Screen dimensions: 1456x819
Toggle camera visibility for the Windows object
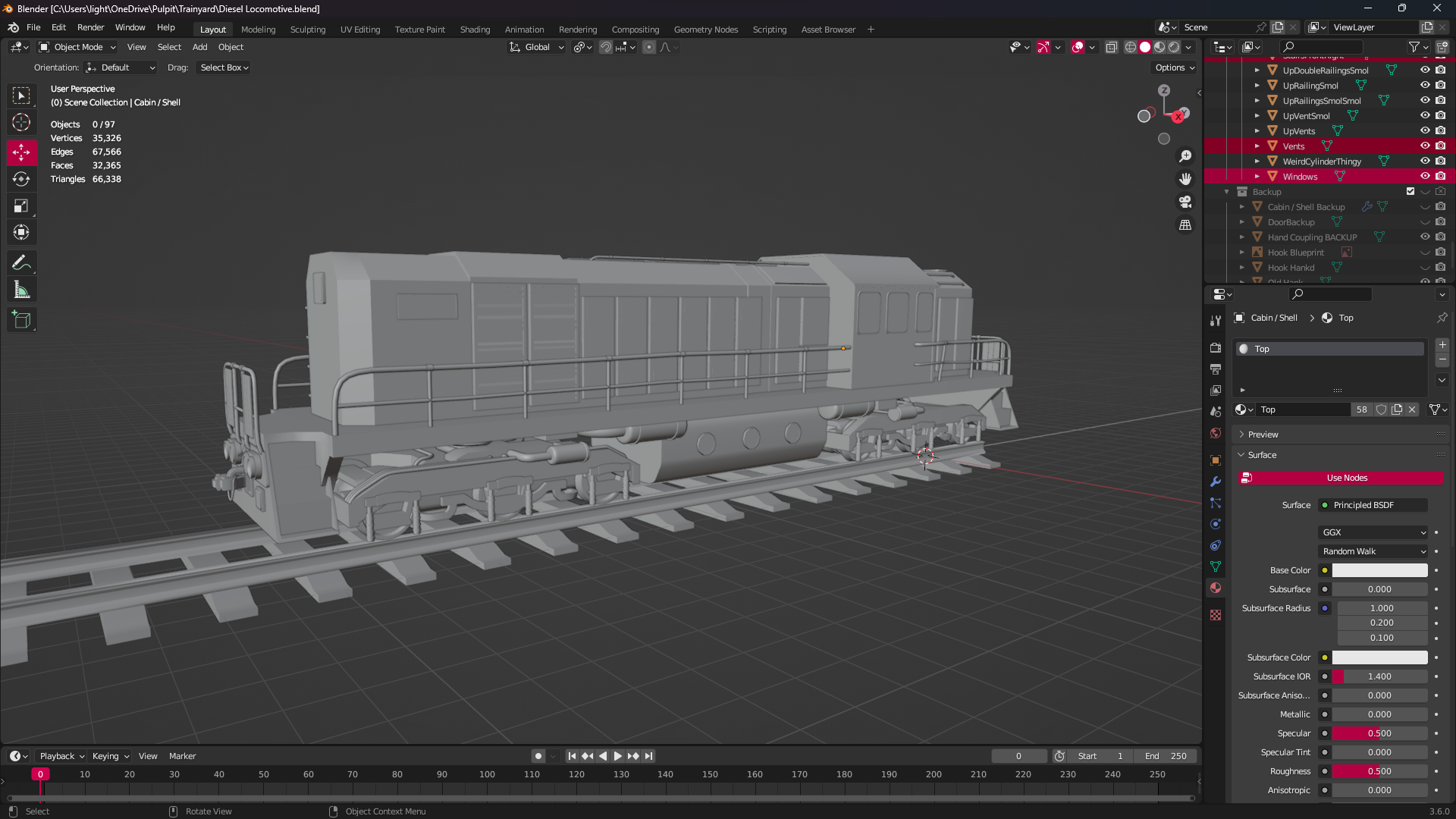(1440, 176)
